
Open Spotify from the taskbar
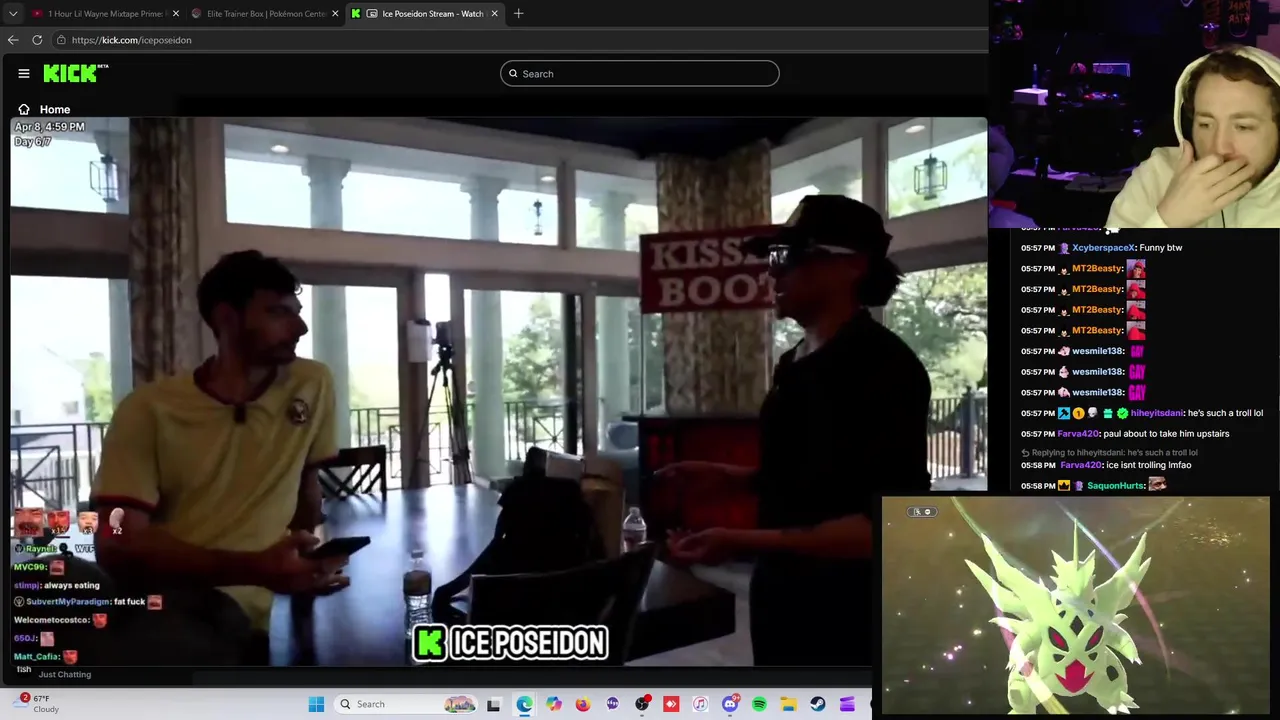click(759, 704)
